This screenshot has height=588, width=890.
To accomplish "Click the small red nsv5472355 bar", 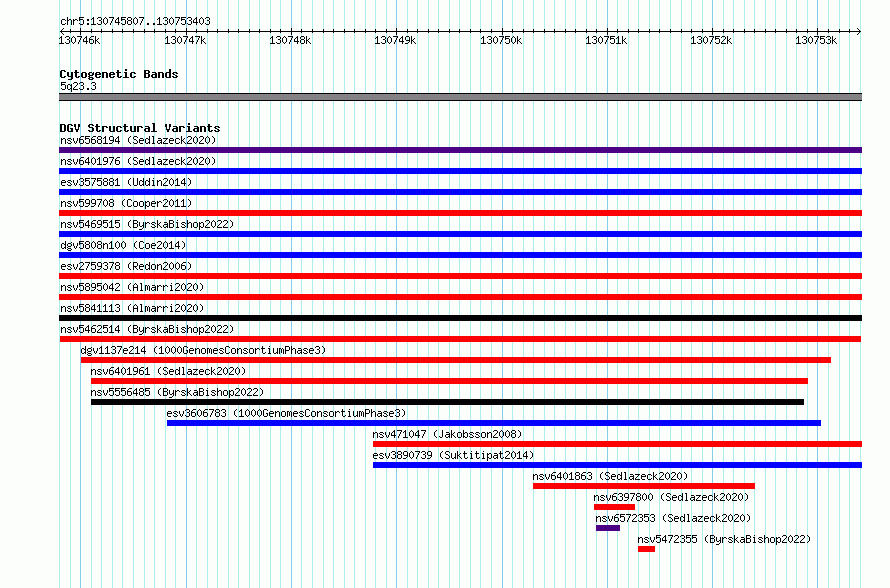I will (646, 549).
